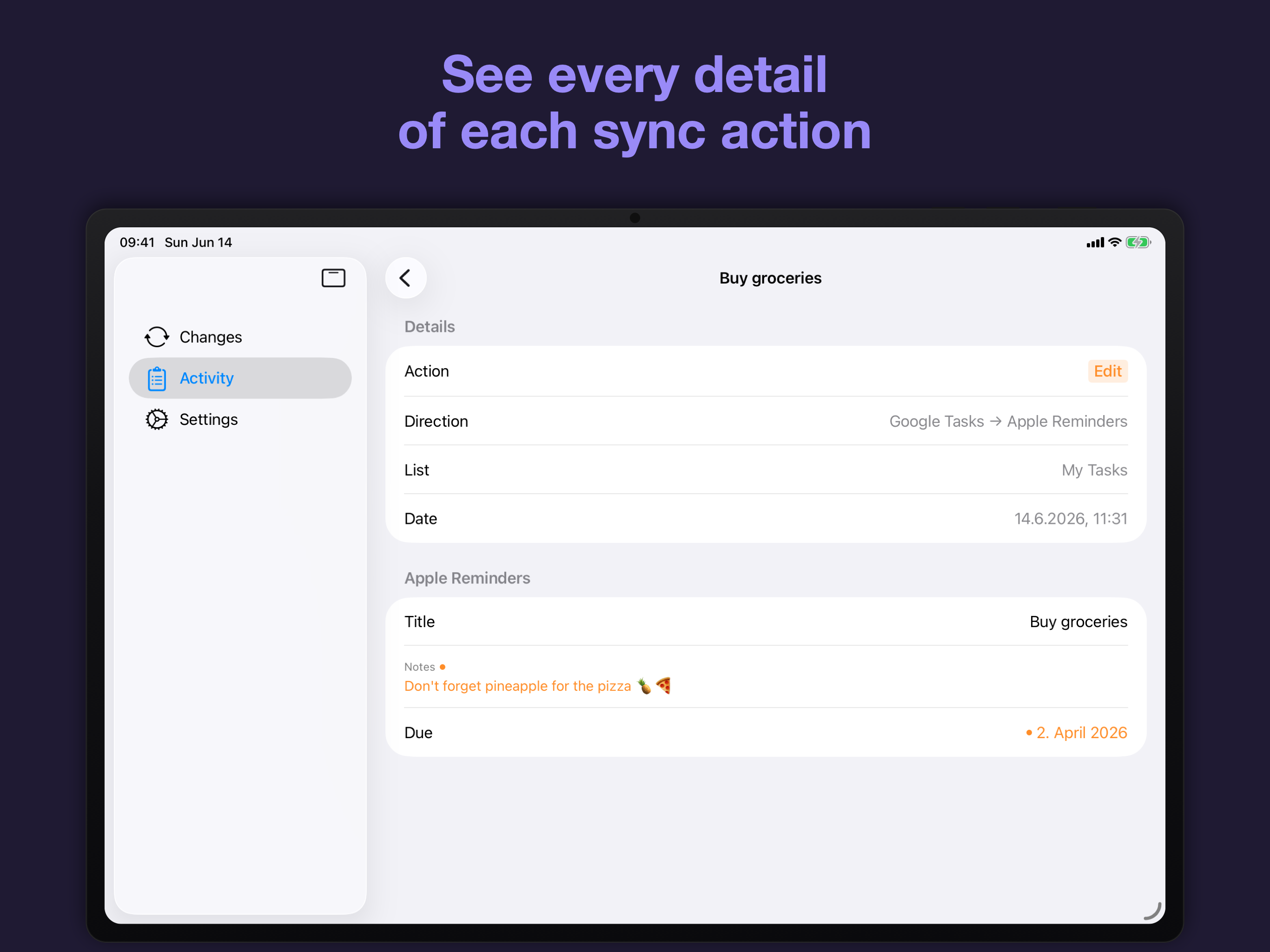1270x952 pixels.
Task: Click the 'Buy groceries' page header
Action: pyautogui.click(x=770, y=278)
